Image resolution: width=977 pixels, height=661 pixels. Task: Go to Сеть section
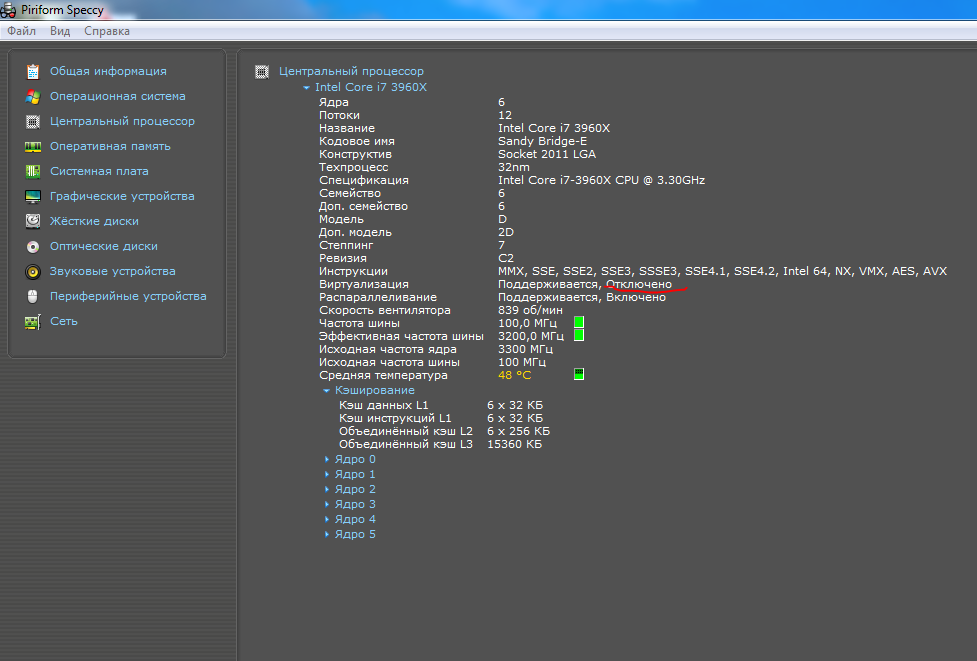(64, 321)
